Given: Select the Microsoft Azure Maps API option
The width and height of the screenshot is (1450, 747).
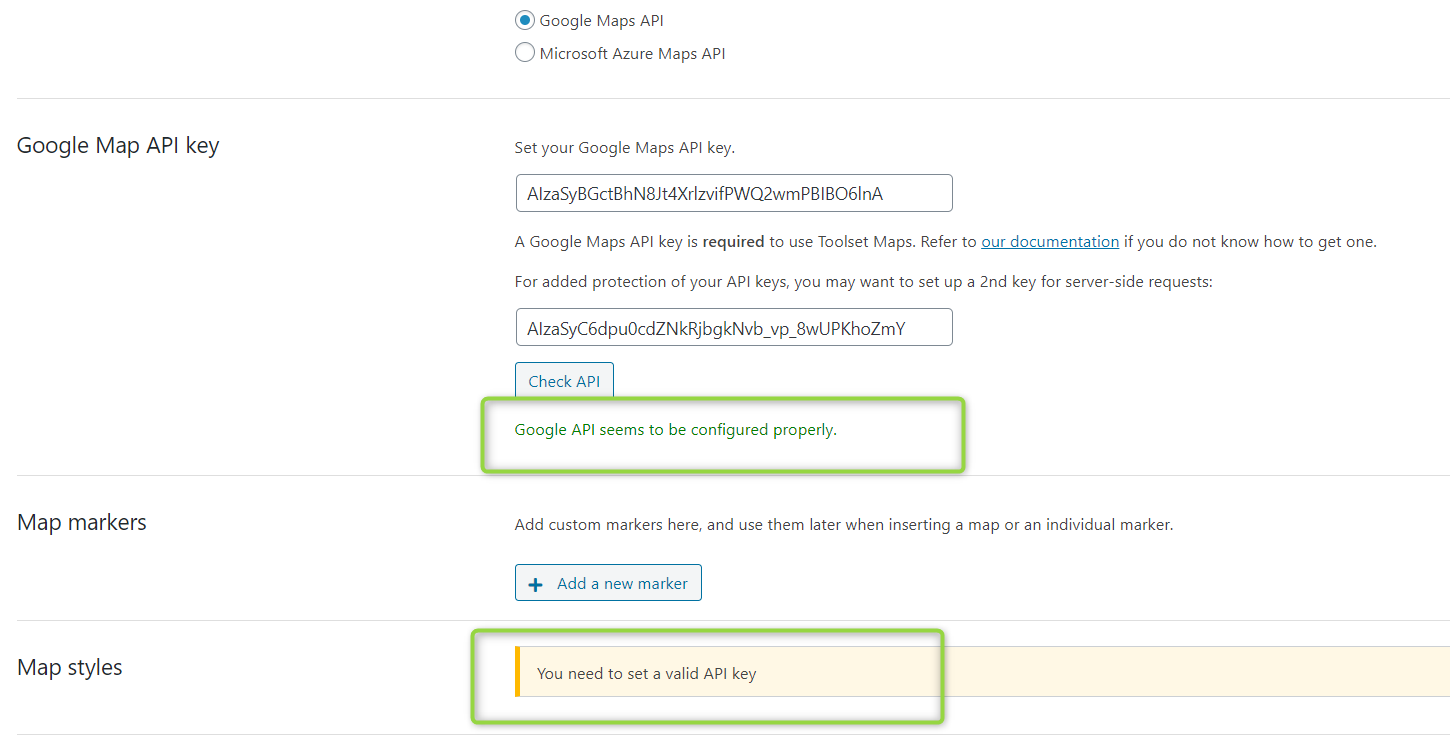Looking at the screenshot, I should click(524, 53).
